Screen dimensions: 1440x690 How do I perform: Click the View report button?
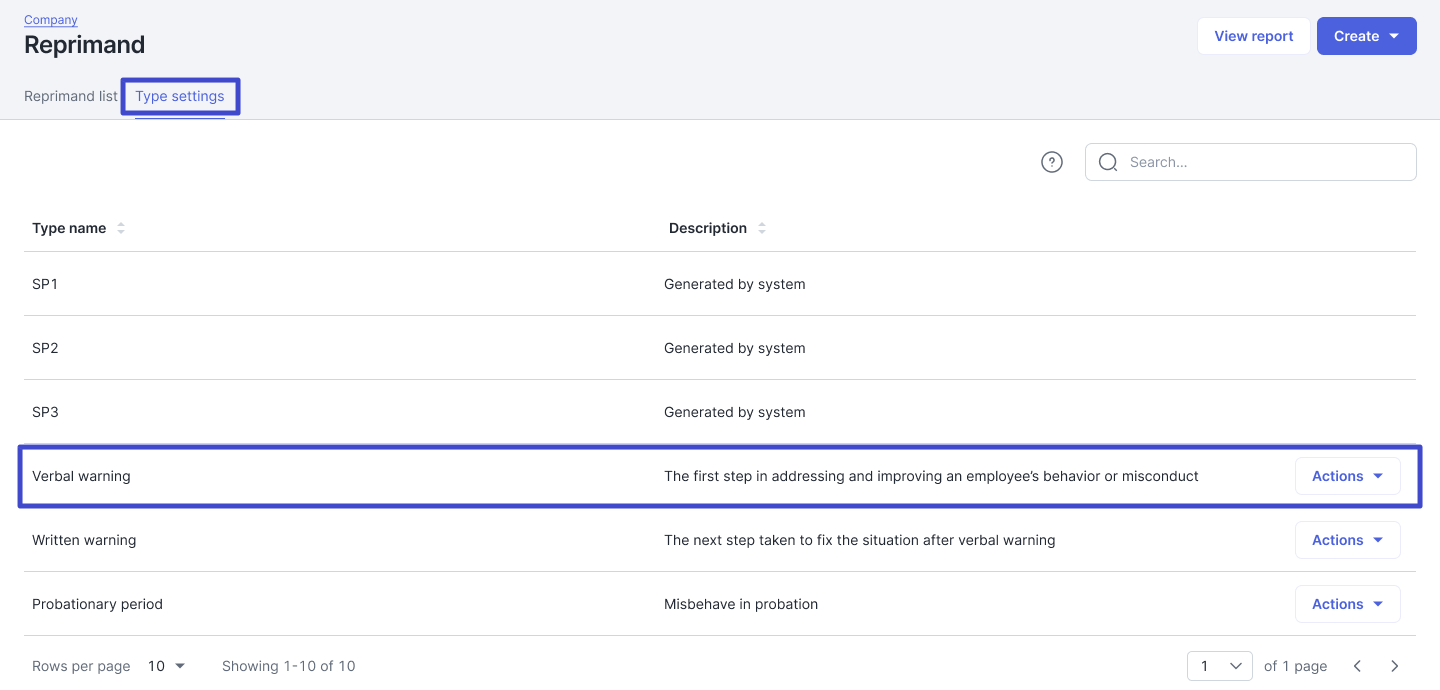tap(1253, 36)
